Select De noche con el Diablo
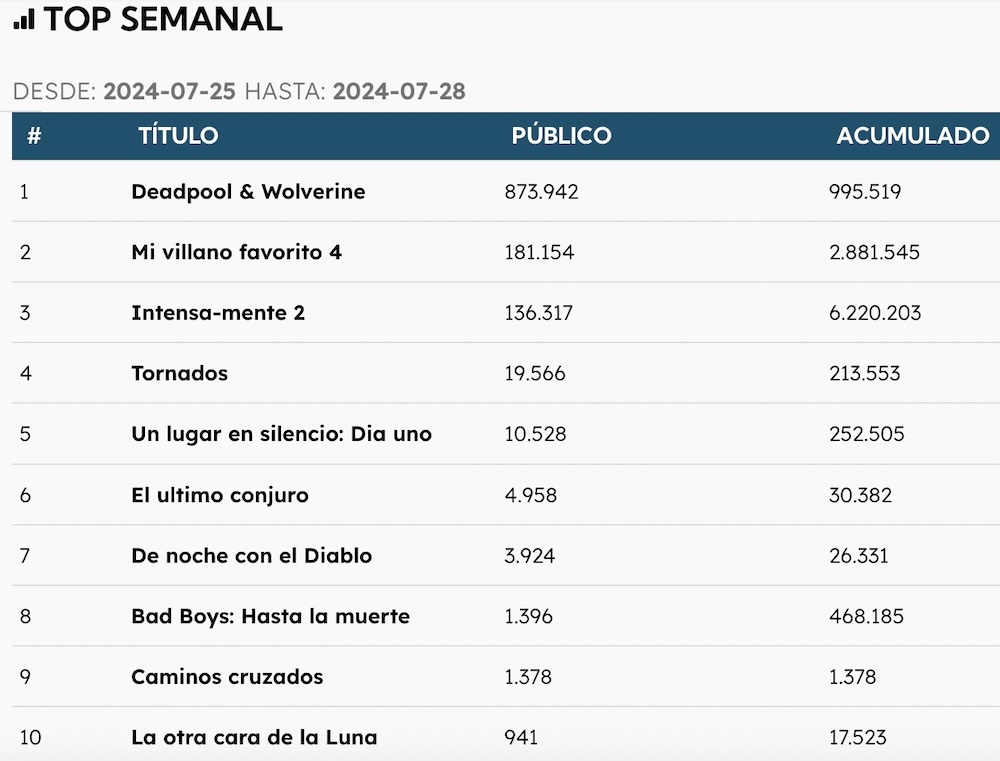The image size is (1000, 761). pyautogui.click(x=251, y=556)
